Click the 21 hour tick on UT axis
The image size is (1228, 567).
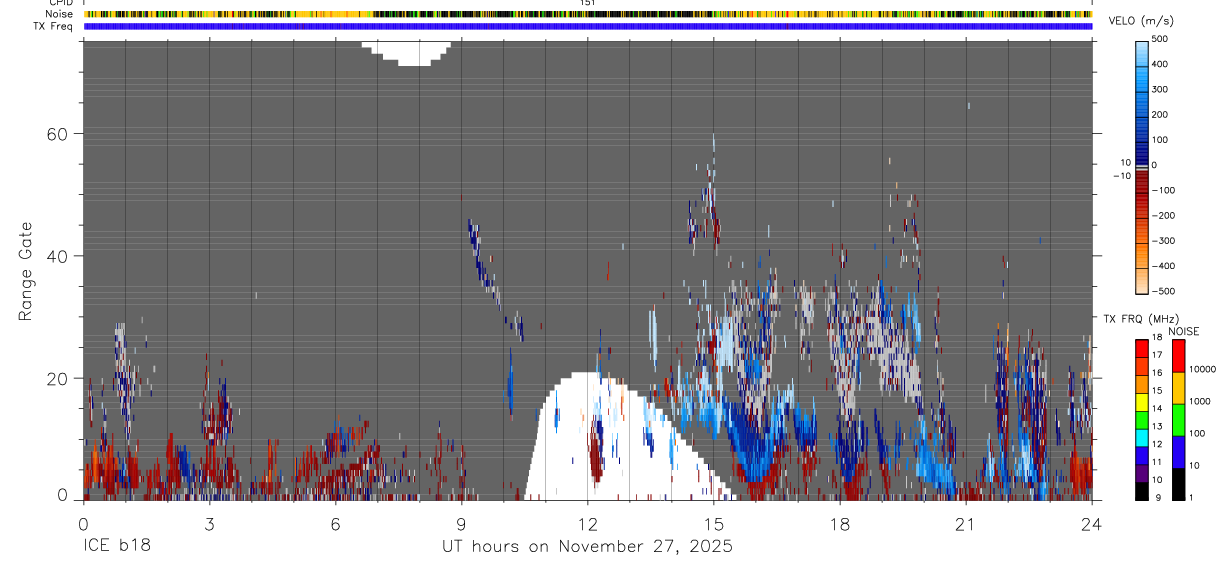point(965,524)
